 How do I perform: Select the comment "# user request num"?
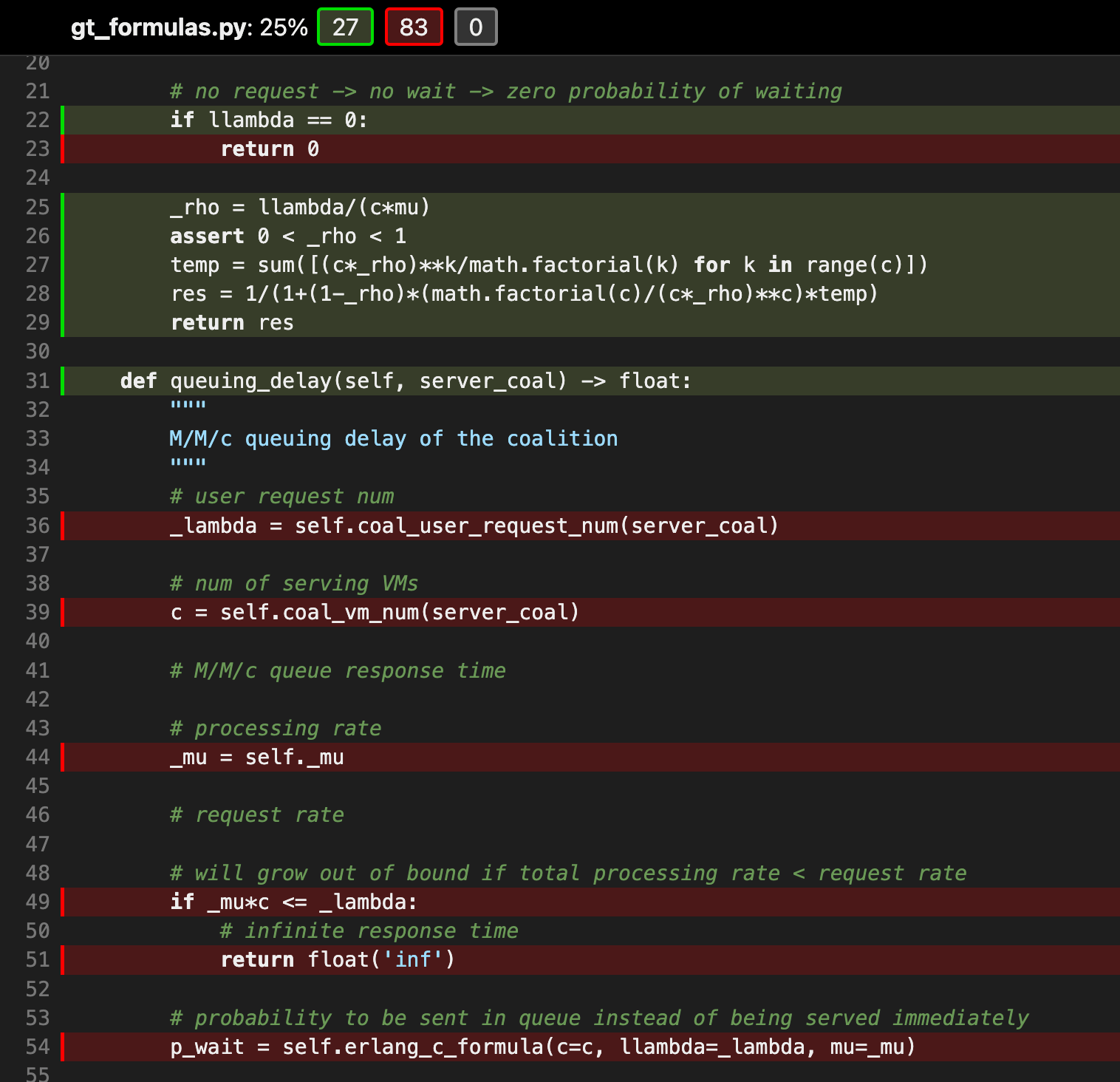coord(282,497)
